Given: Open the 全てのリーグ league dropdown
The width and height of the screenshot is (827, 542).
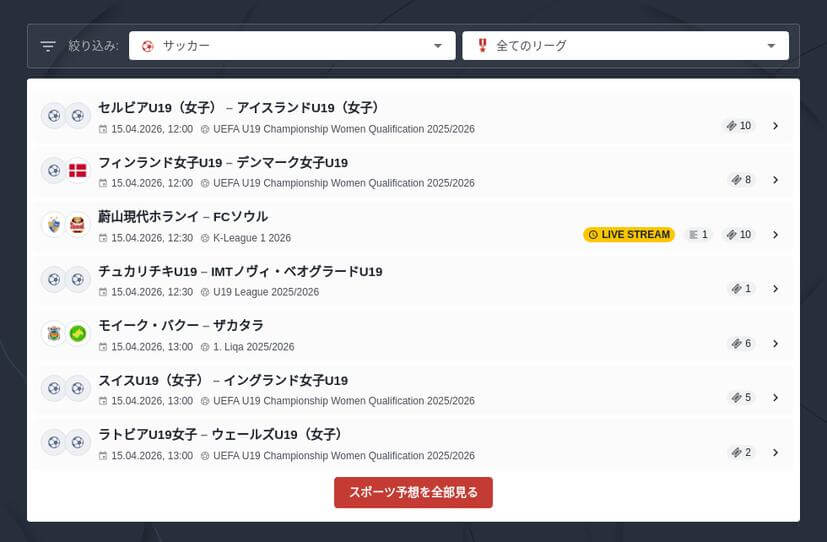Looking at the screenshot, I should (x=625, y=46).
